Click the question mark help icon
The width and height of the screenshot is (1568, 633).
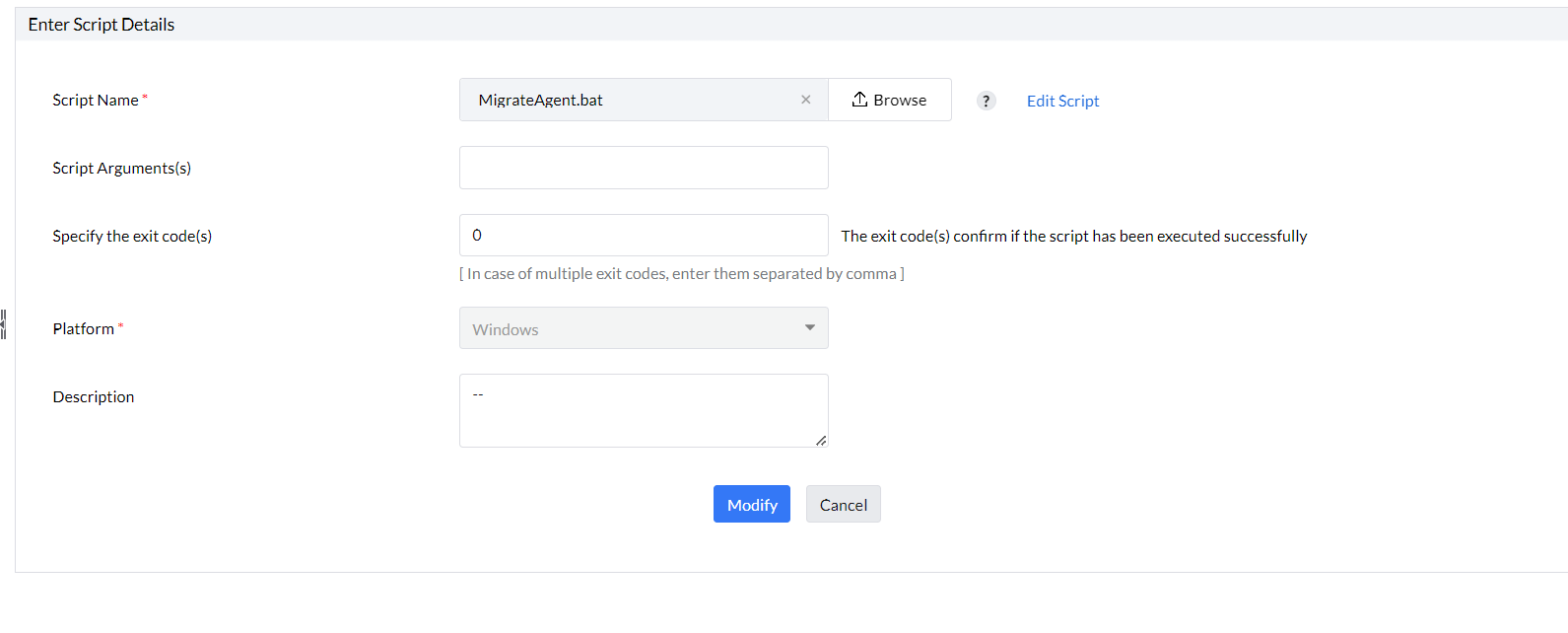(x=986, y=101)
